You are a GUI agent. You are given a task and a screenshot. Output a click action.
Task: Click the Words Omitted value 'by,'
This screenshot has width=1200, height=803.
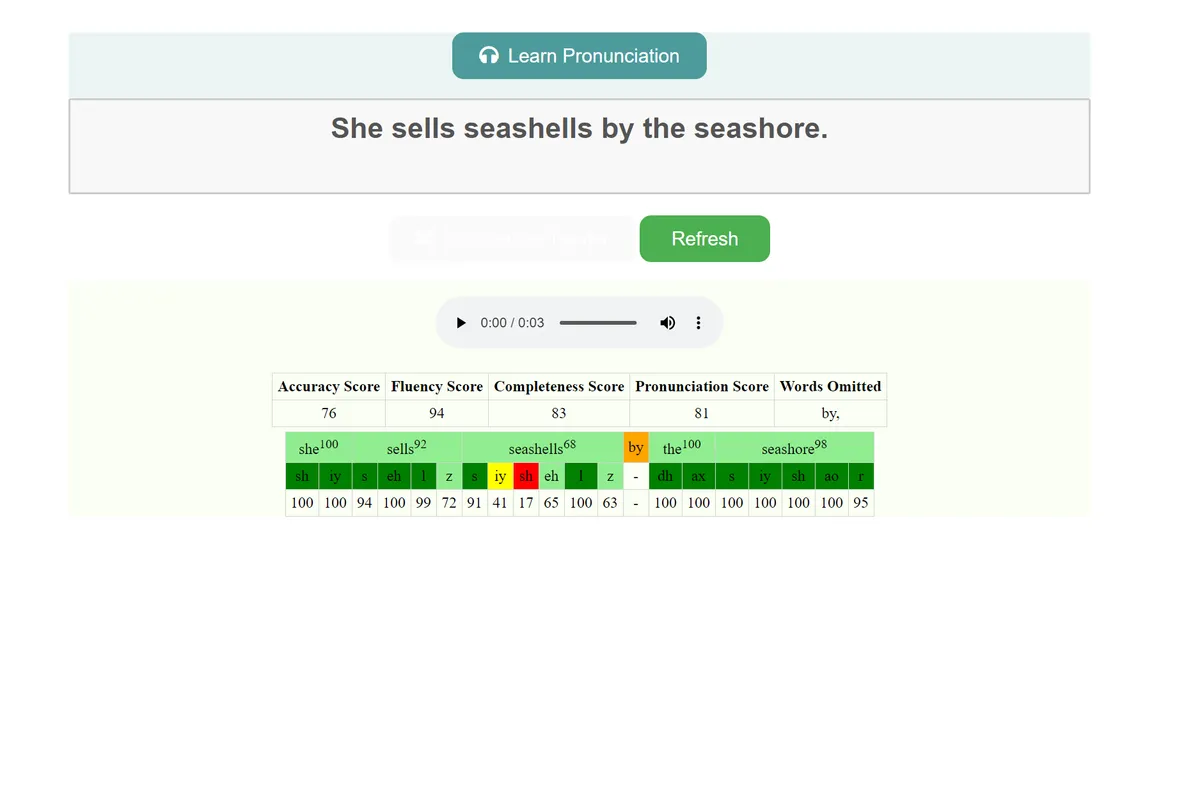pos(830,412)
